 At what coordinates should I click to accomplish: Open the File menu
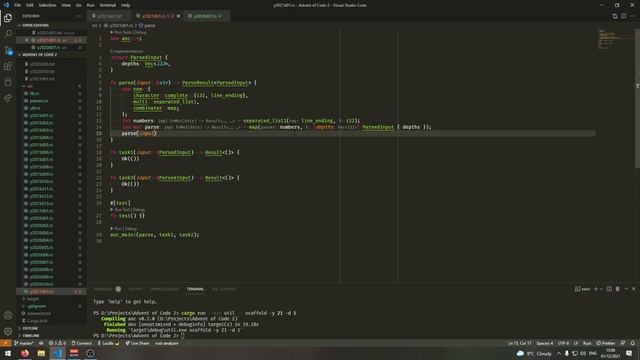(x=18, y=5)
